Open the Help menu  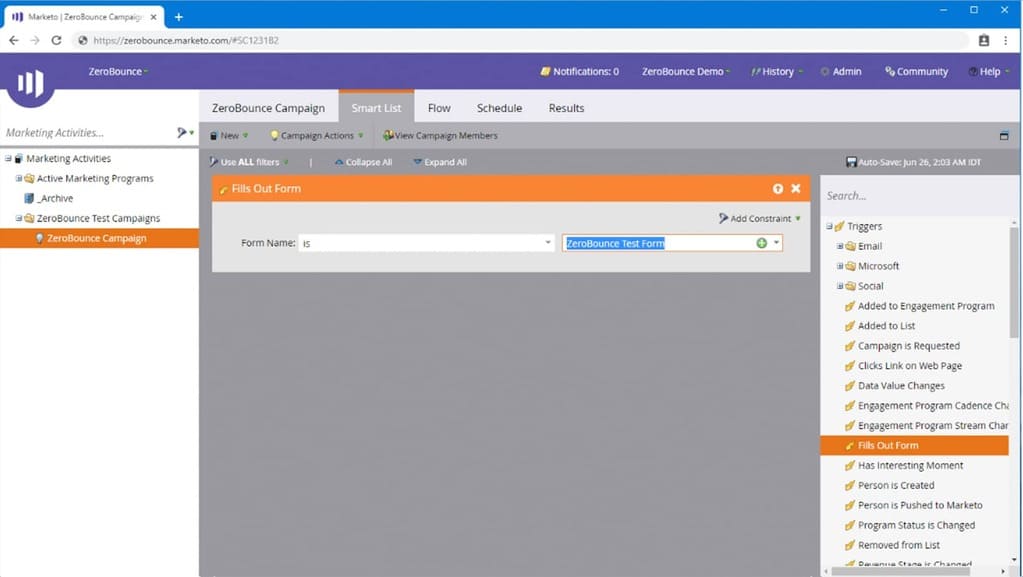(989, 71)
